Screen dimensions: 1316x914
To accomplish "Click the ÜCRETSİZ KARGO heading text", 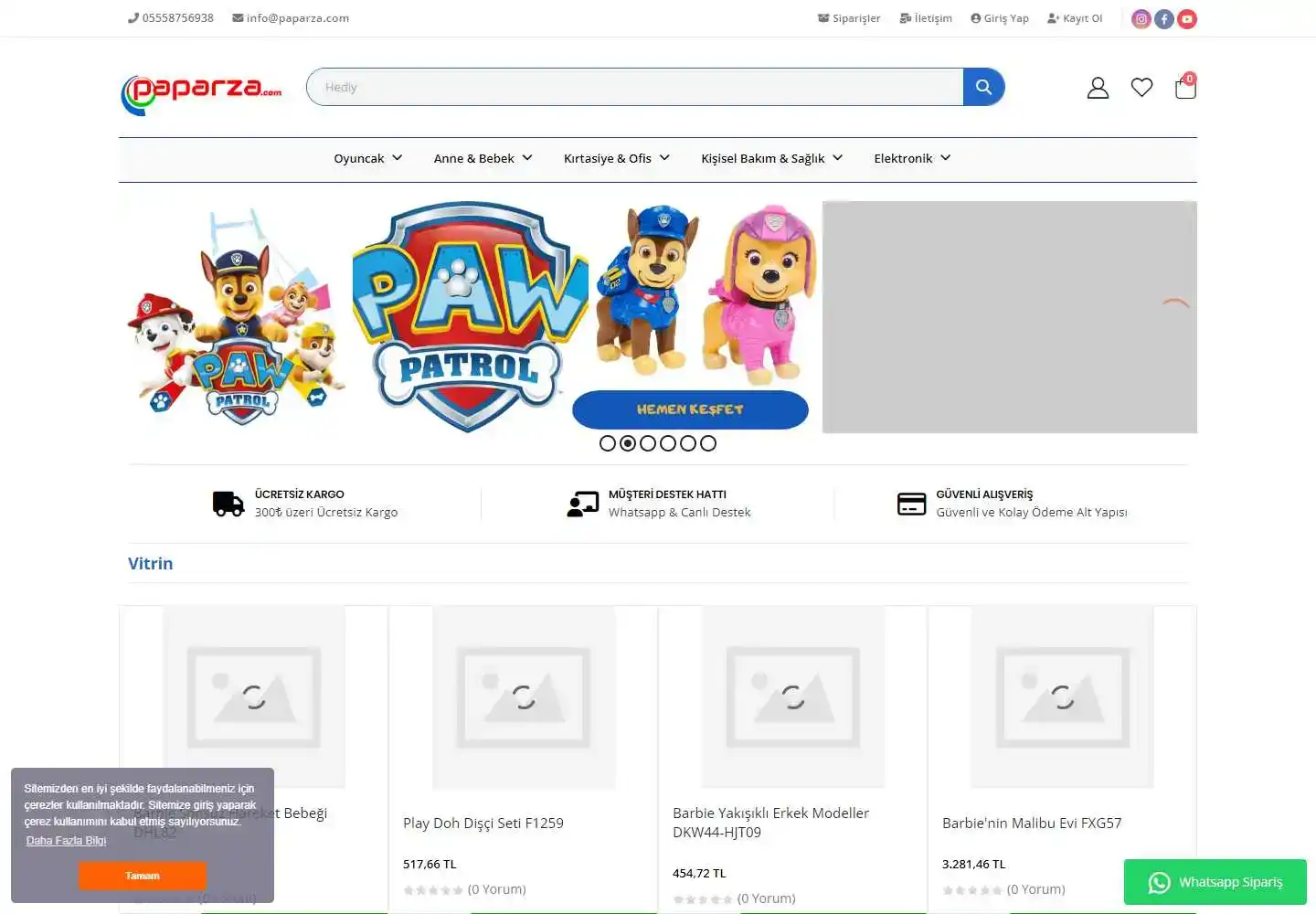I will 300,494.
